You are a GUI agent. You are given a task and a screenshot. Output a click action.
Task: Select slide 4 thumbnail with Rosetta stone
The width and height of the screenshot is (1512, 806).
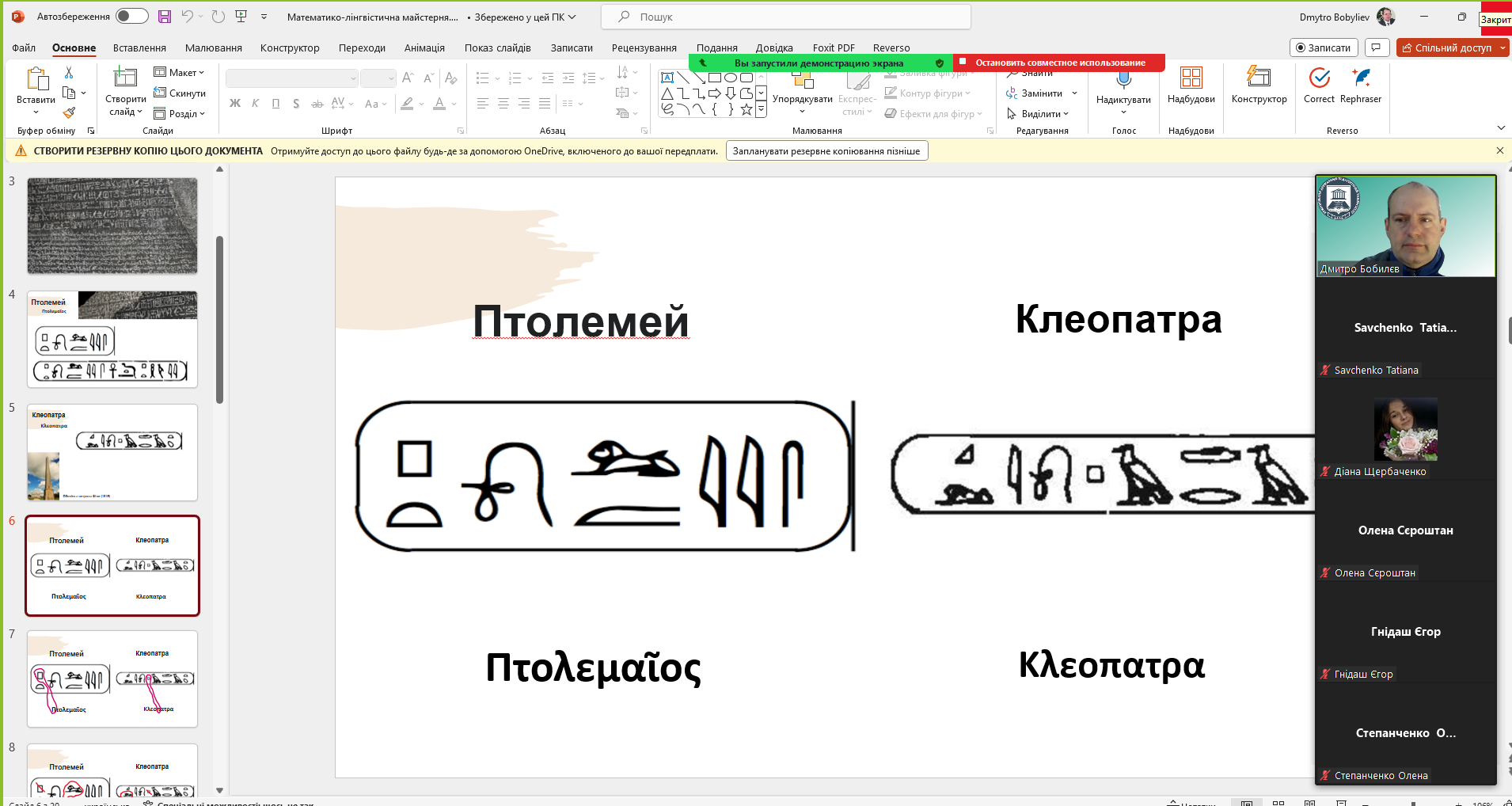[112, 339]
